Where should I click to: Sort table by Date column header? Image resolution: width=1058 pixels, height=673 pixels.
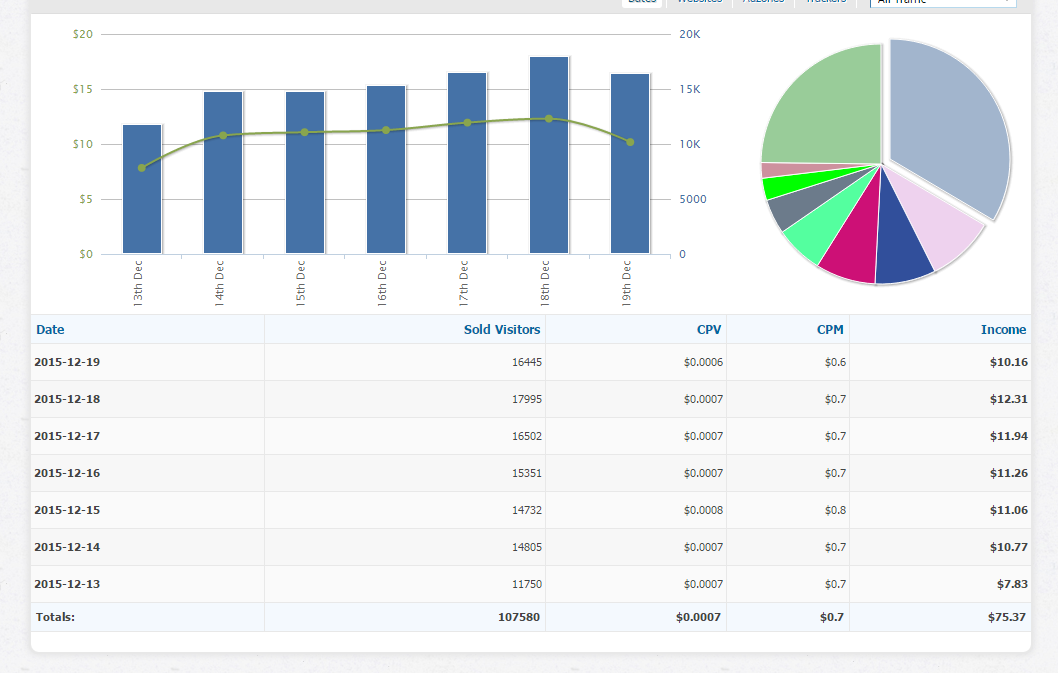pyautogui.click(x=50, y=329)
